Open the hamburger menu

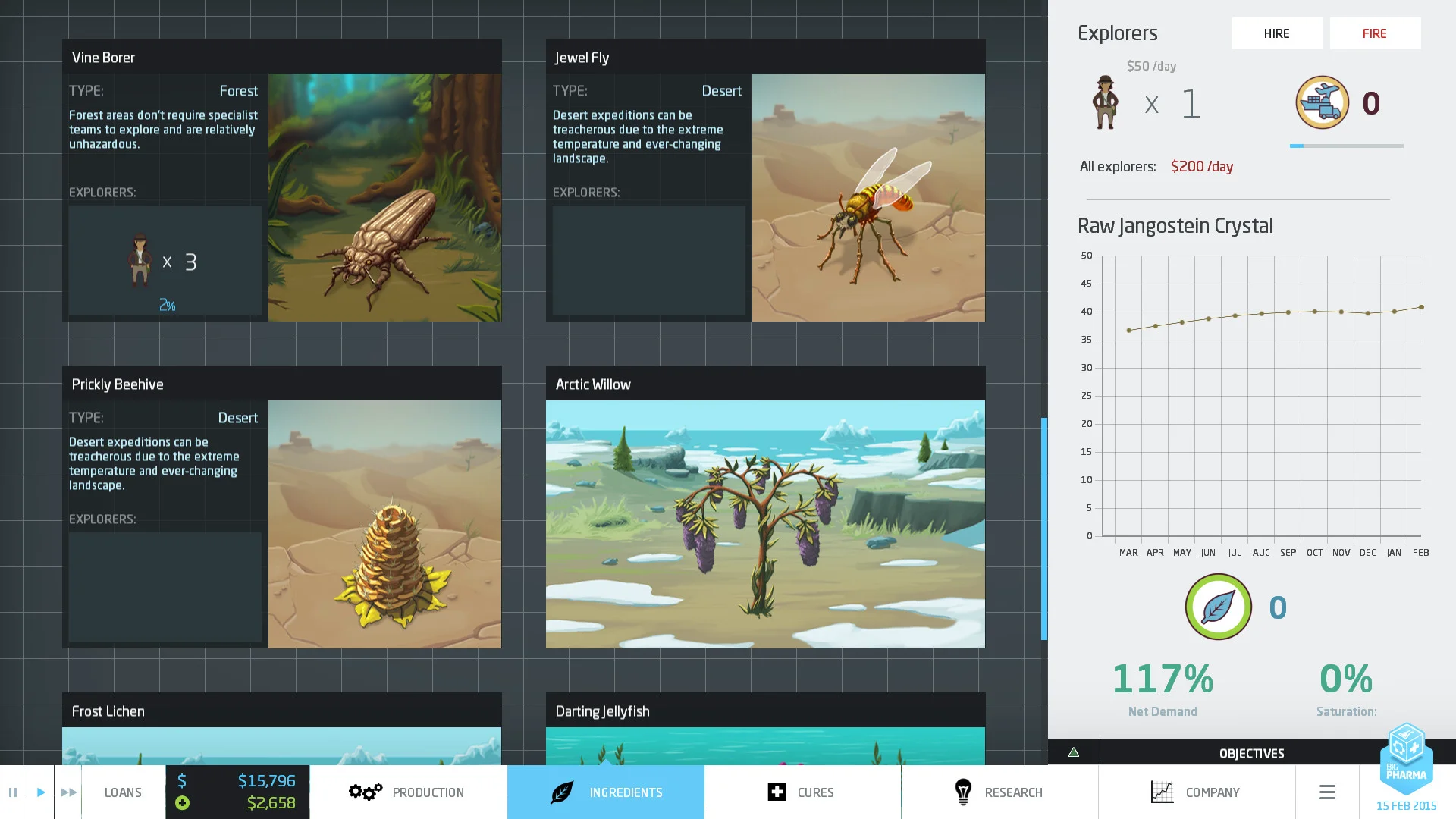coord(1327,792)
